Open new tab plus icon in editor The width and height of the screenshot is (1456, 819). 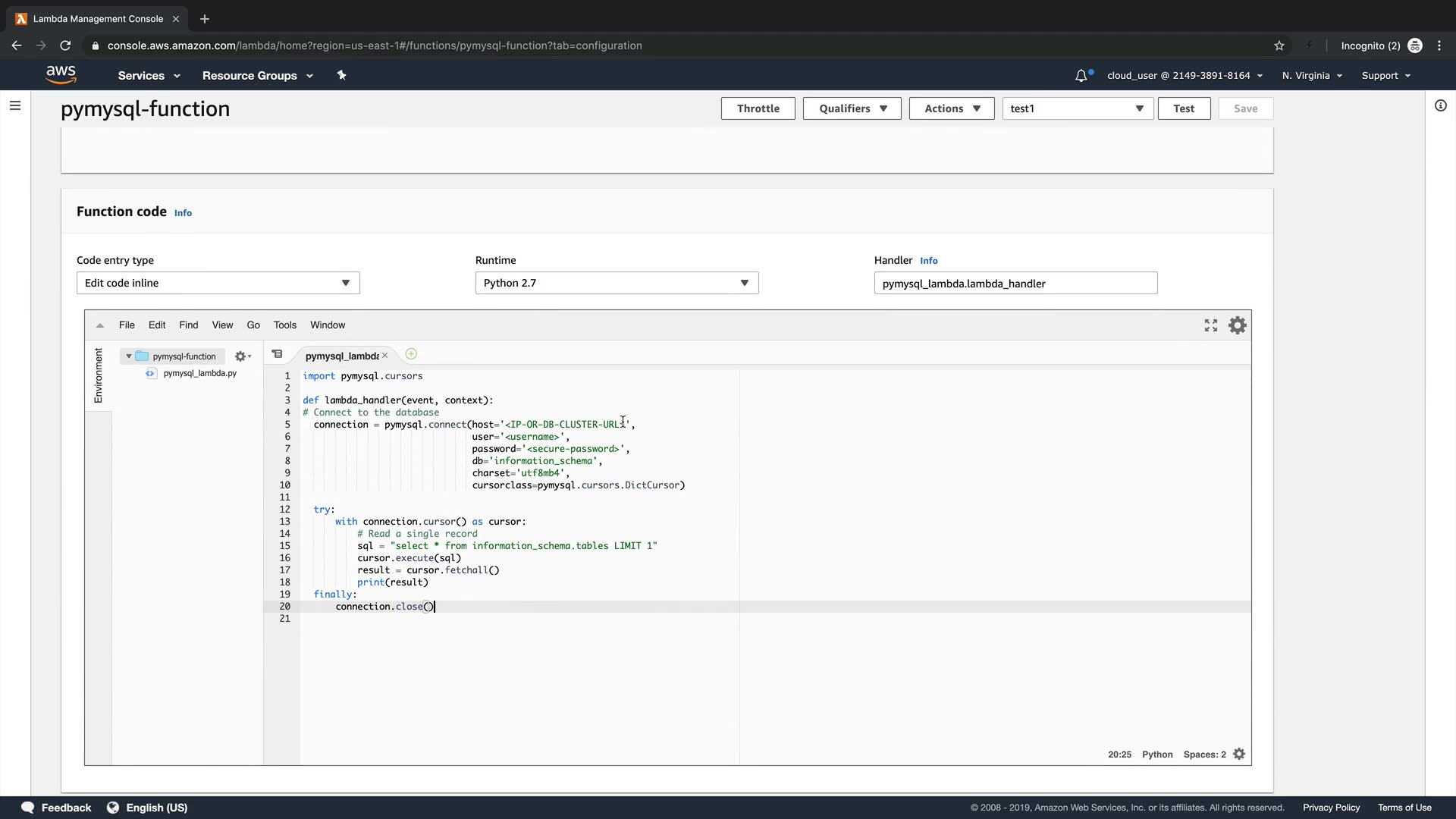point(411,354)
